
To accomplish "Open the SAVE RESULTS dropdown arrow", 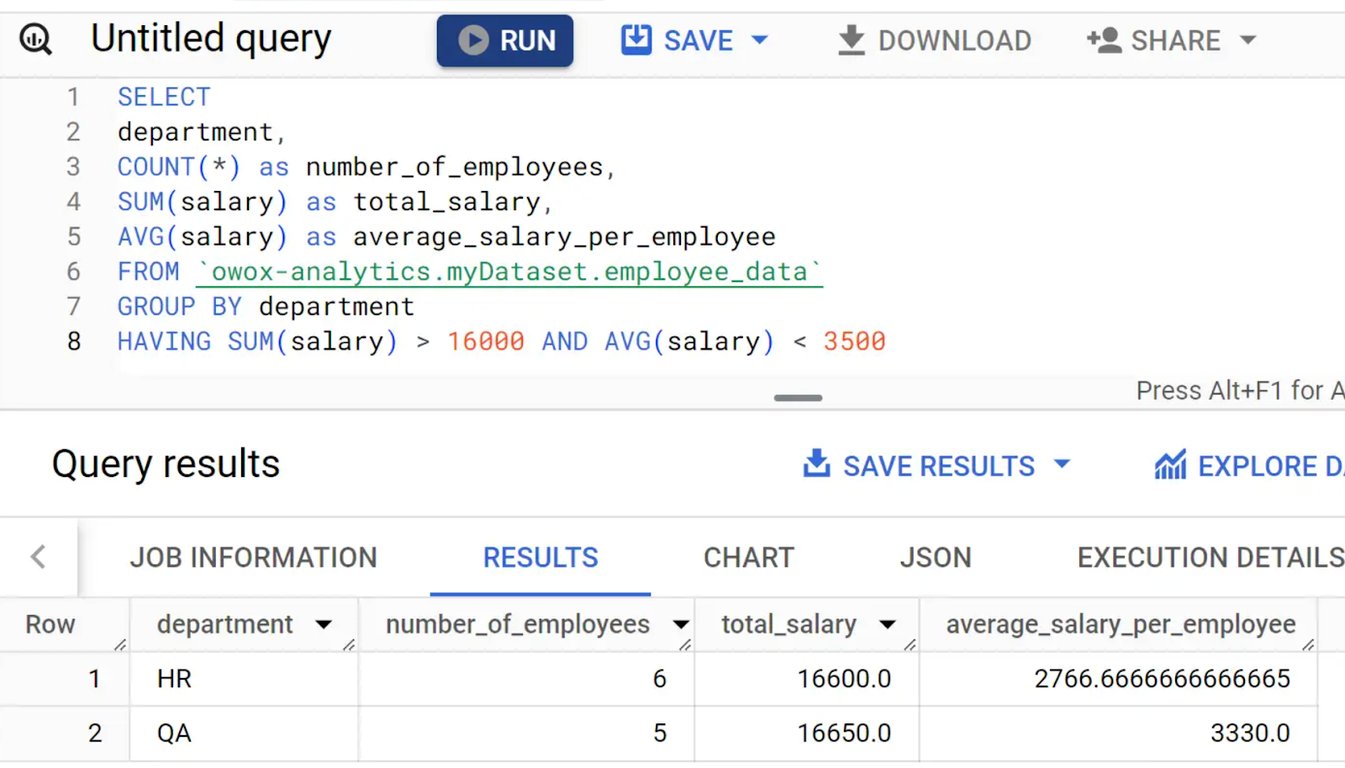I will point(1062,465).
